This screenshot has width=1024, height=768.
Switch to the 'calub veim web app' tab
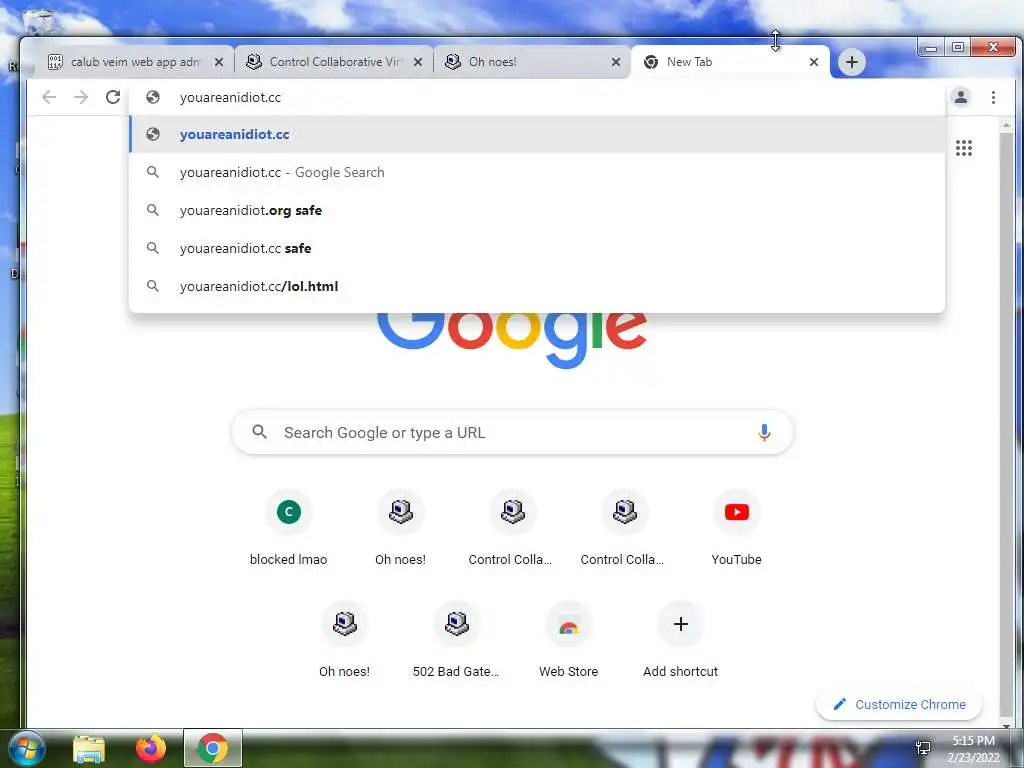click(x=135, y=62)
